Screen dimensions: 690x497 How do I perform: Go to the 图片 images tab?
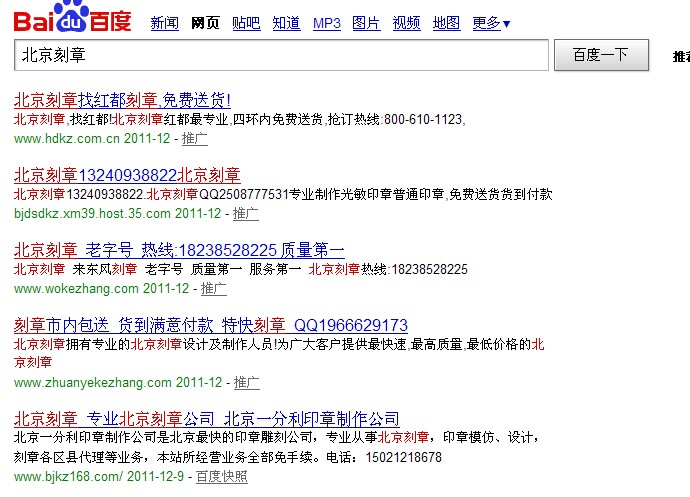pos(366,23)
